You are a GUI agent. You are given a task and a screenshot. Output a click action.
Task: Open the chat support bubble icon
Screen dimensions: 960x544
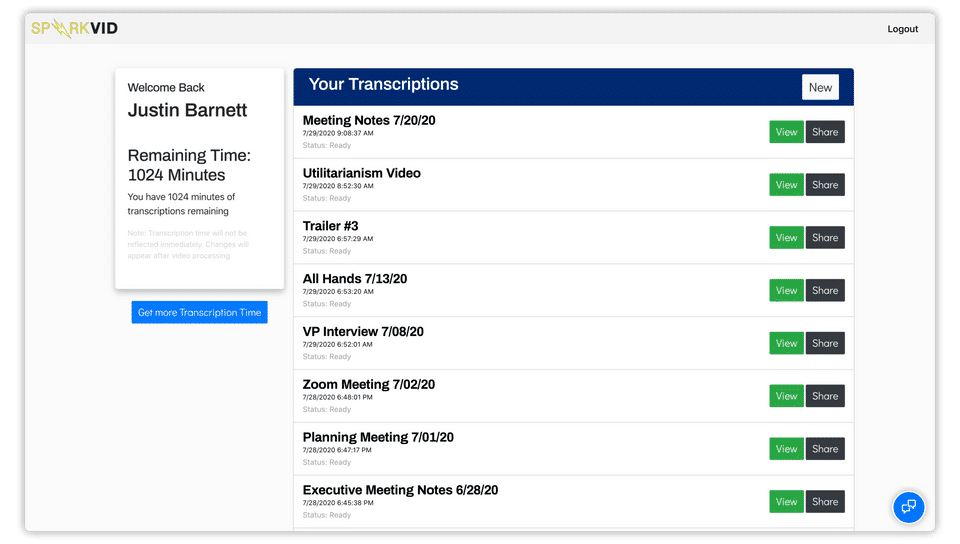pos(908,507)
